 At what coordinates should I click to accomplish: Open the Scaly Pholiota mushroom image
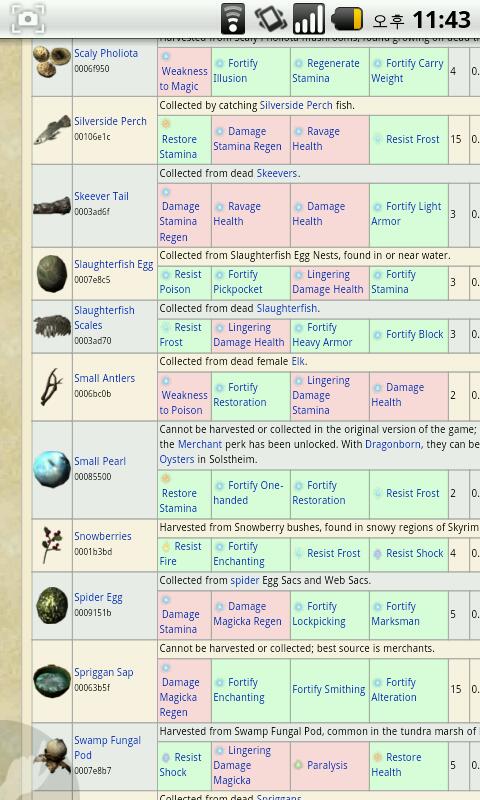[x=52, y=61]
